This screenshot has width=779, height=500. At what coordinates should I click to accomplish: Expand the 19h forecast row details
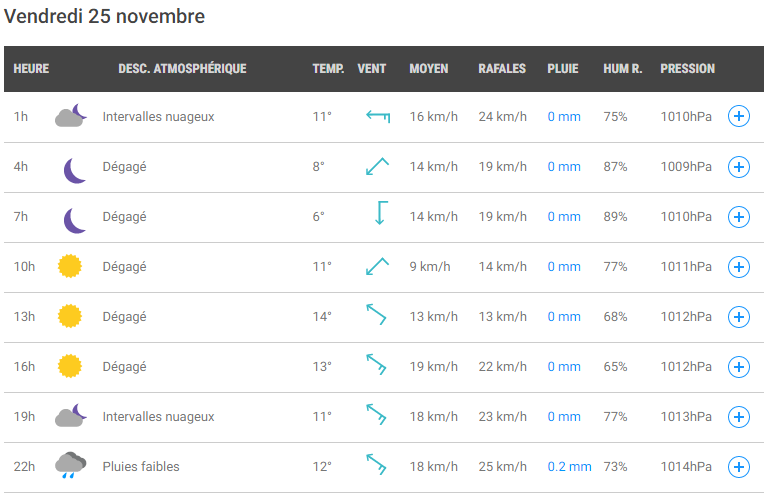point(738,417)
